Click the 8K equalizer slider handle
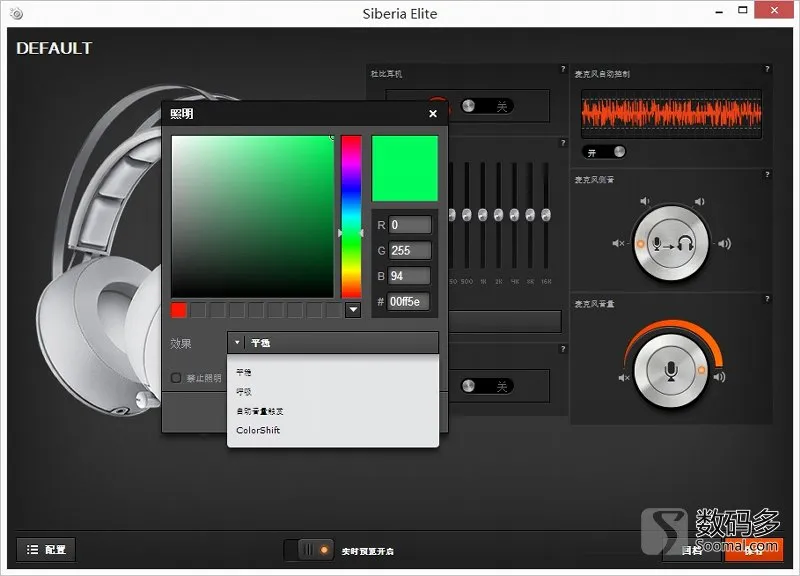The width and height of the screenshot is (800, 576). pos(530,215)
